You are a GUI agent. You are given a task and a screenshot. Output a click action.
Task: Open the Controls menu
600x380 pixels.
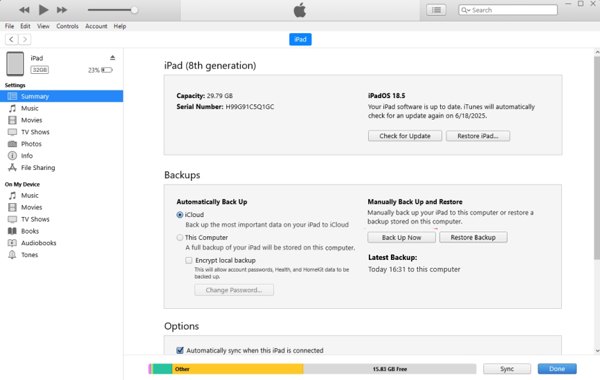[67, 26]
